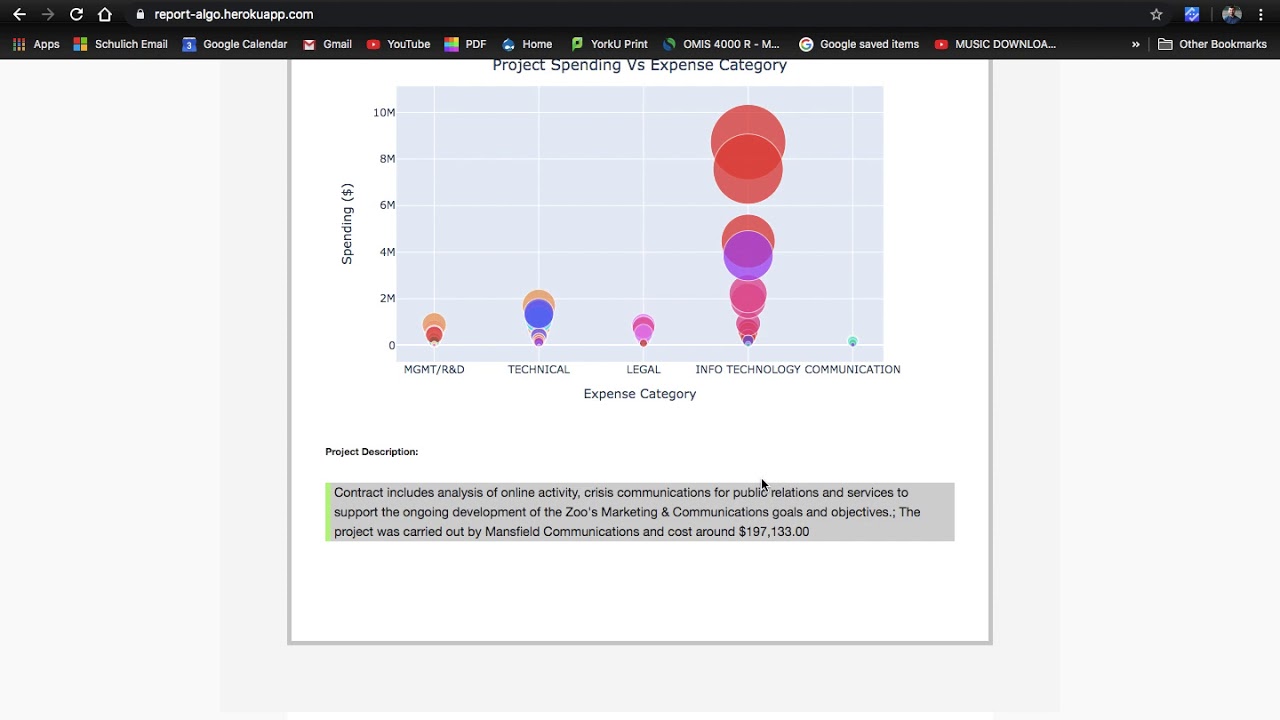
Task: Open the blue extension icon in toolbar
Action: point(1192,14)
